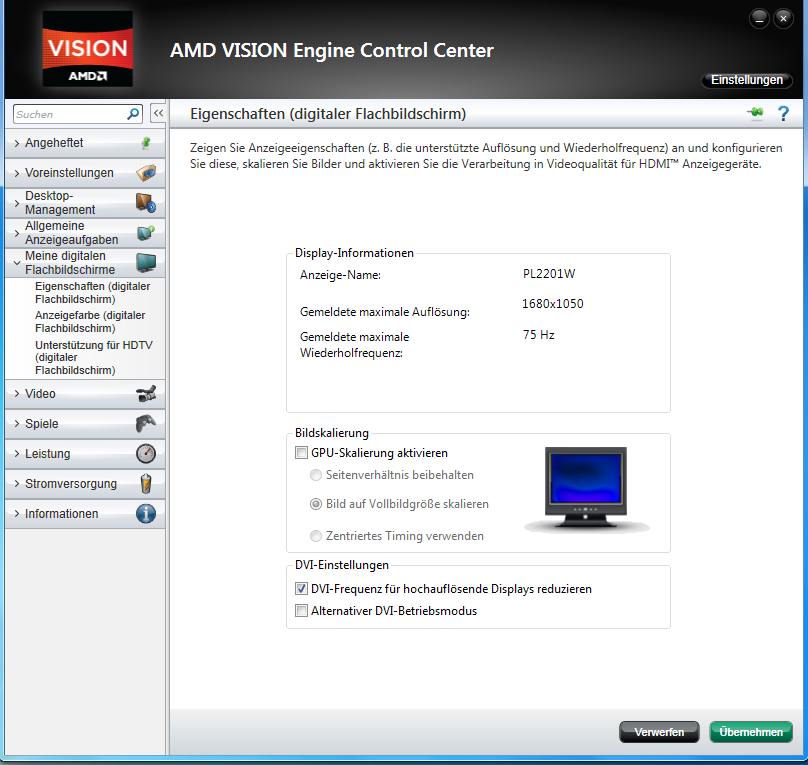The image size is (808, 765).
Task: Click the Desktop-Management icon
Action: (x=146, y=202)
